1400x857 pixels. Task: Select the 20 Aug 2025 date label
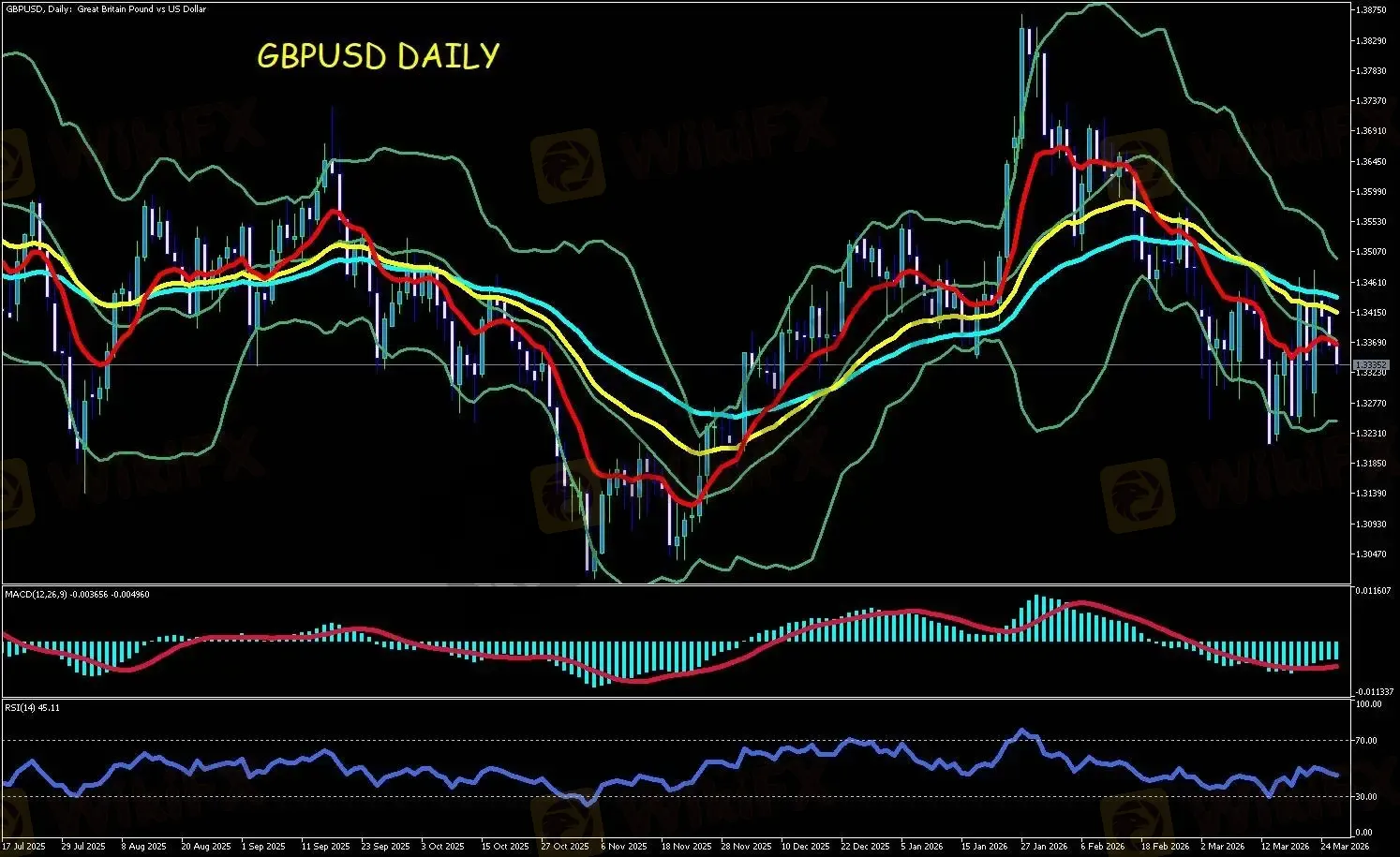[x=206, y=847]
